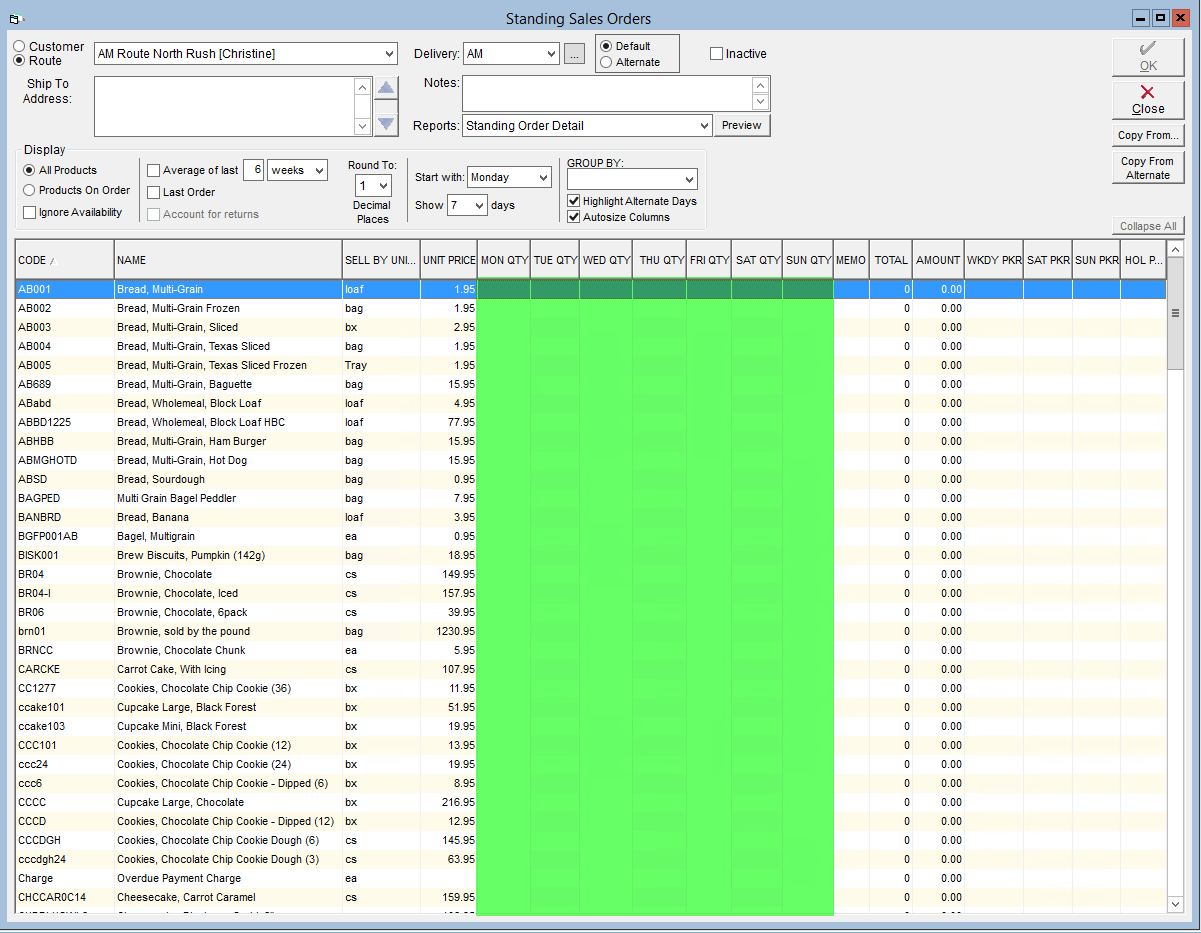Tick the Inactive checkbox

click(716, 54)
